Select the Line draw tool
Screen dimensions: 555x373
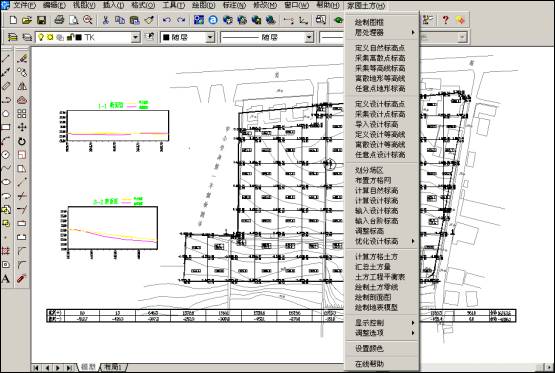pyautogui.click(x=6, y=58)
